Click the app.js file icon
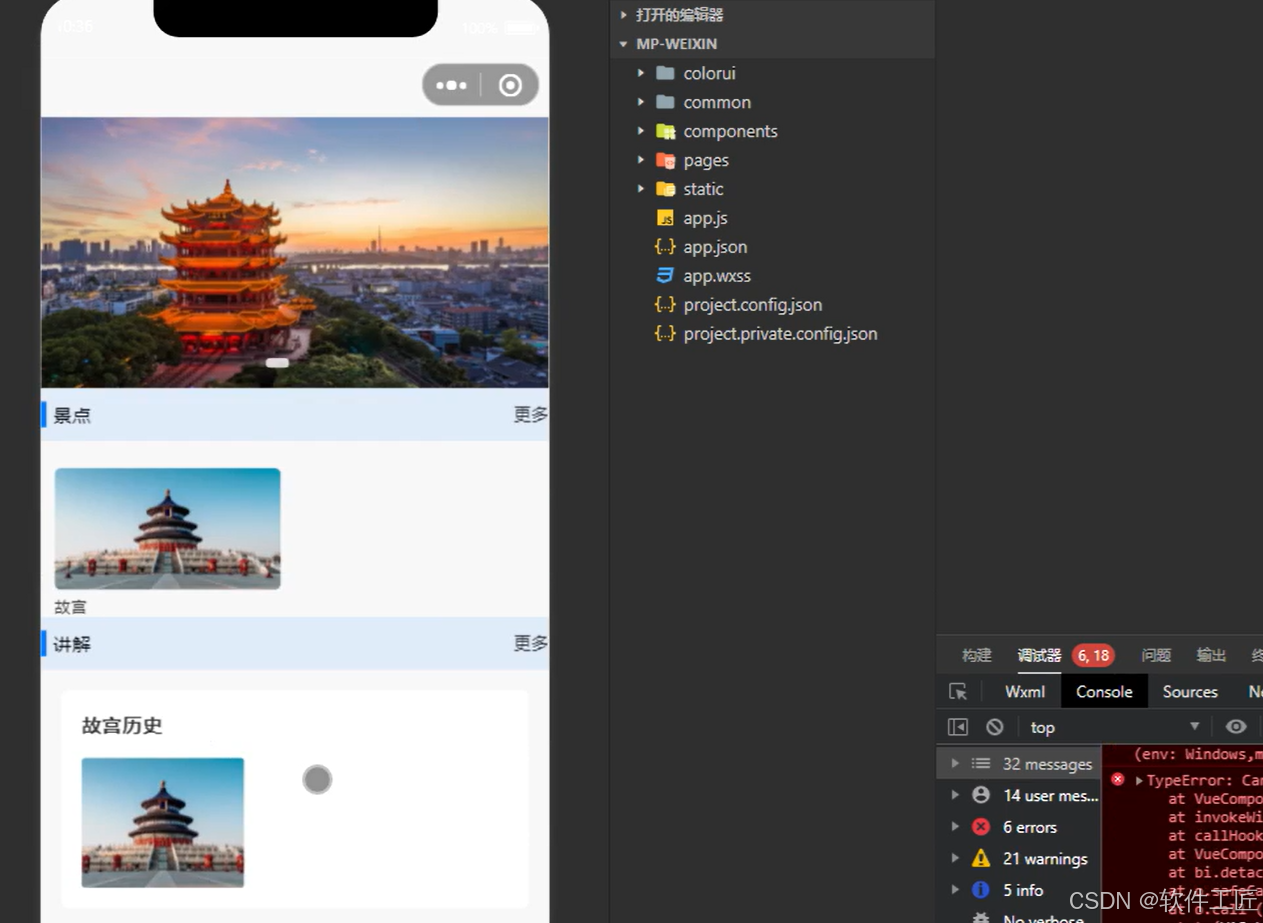 coord(665,218)
